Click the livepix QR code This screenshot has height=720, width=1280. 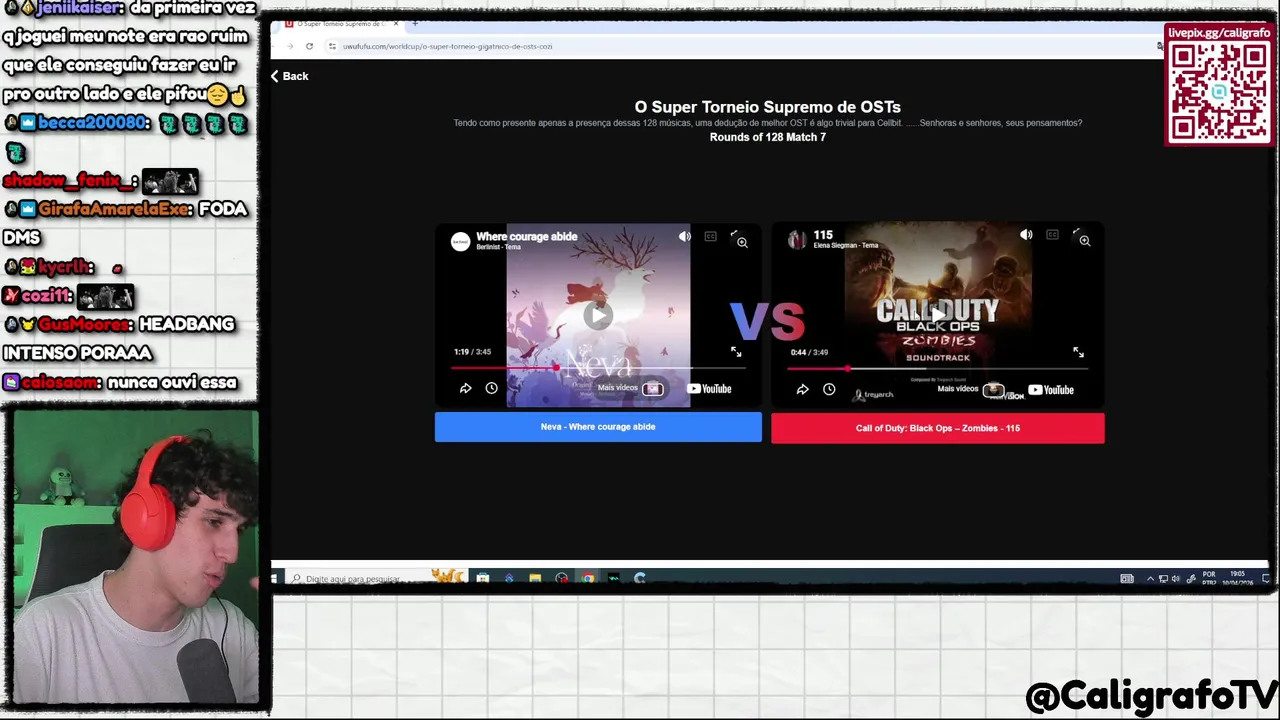pyautogui.click(x=1219, y=92)
